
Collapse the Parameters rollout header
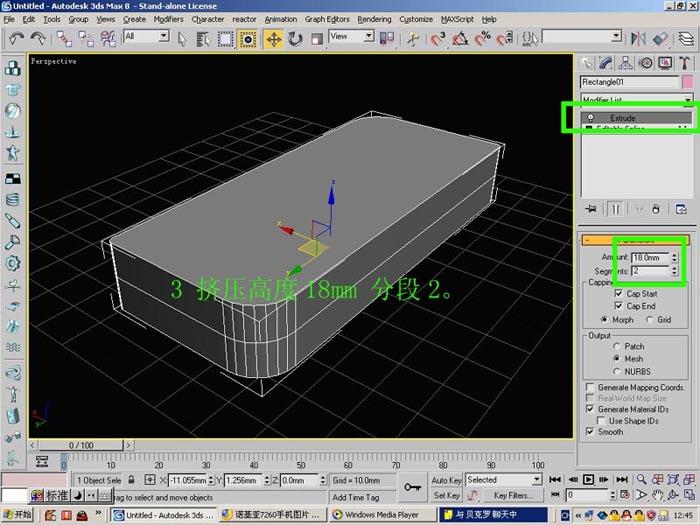(635, 240)
